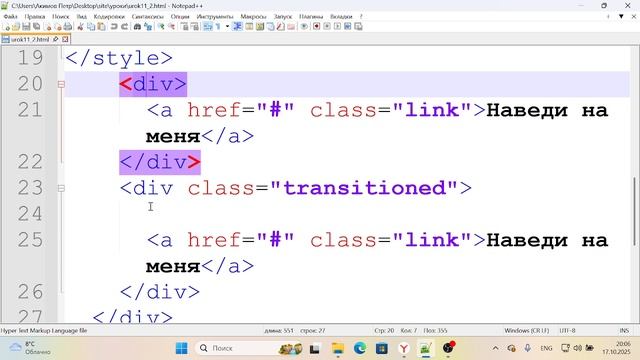The width and height of the screenshot is (640, 360).
Task: Undo the last edit via toolbar
Action: click(x=114, y=27)
